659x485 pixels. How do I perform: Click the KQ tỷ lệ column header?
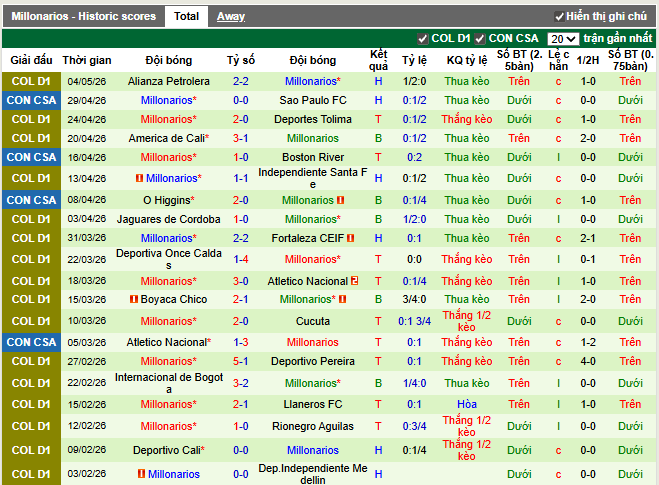[x=467, y=60]
